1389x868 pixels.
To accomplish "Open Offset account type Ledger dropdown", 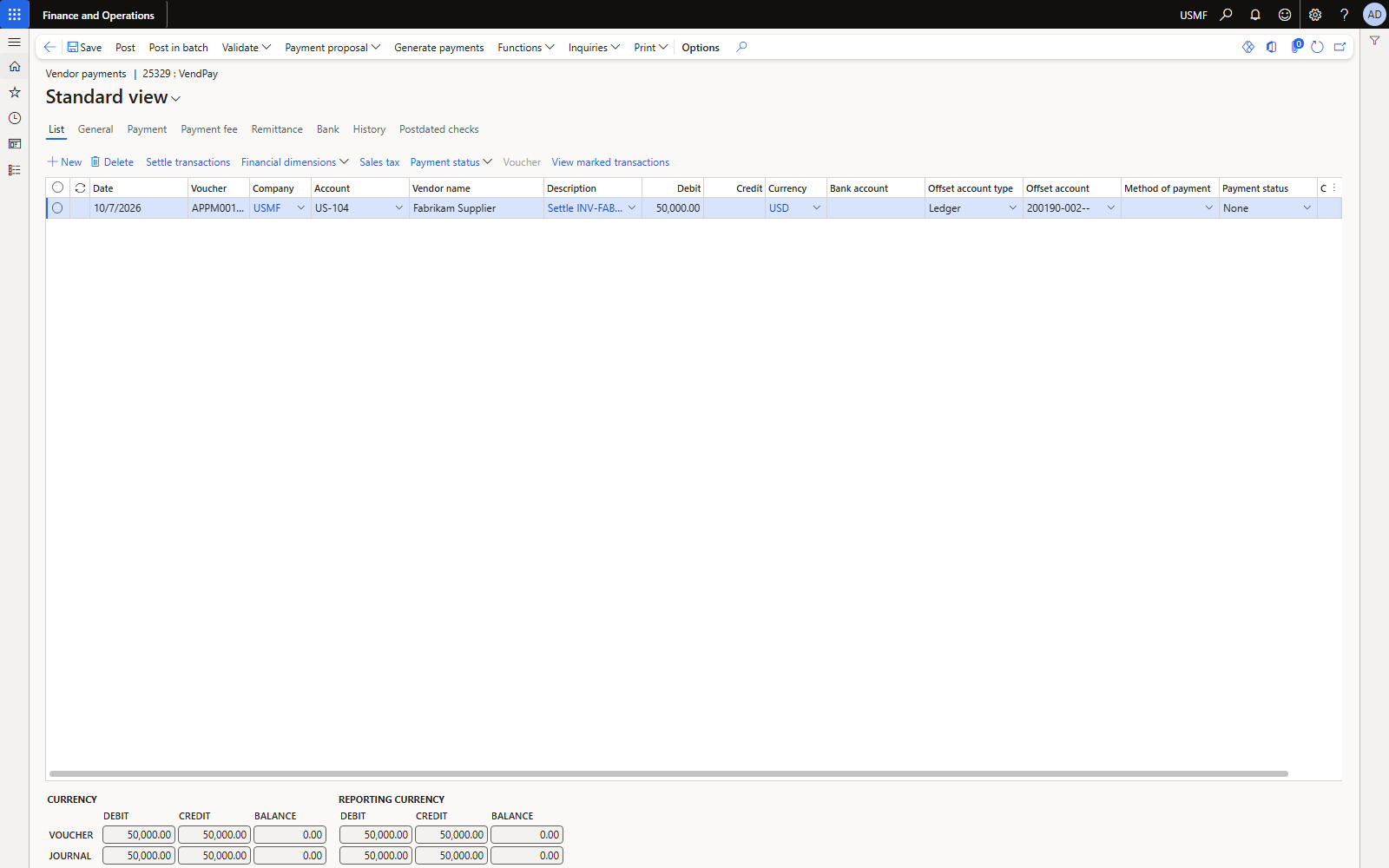I will point(1012,208).
